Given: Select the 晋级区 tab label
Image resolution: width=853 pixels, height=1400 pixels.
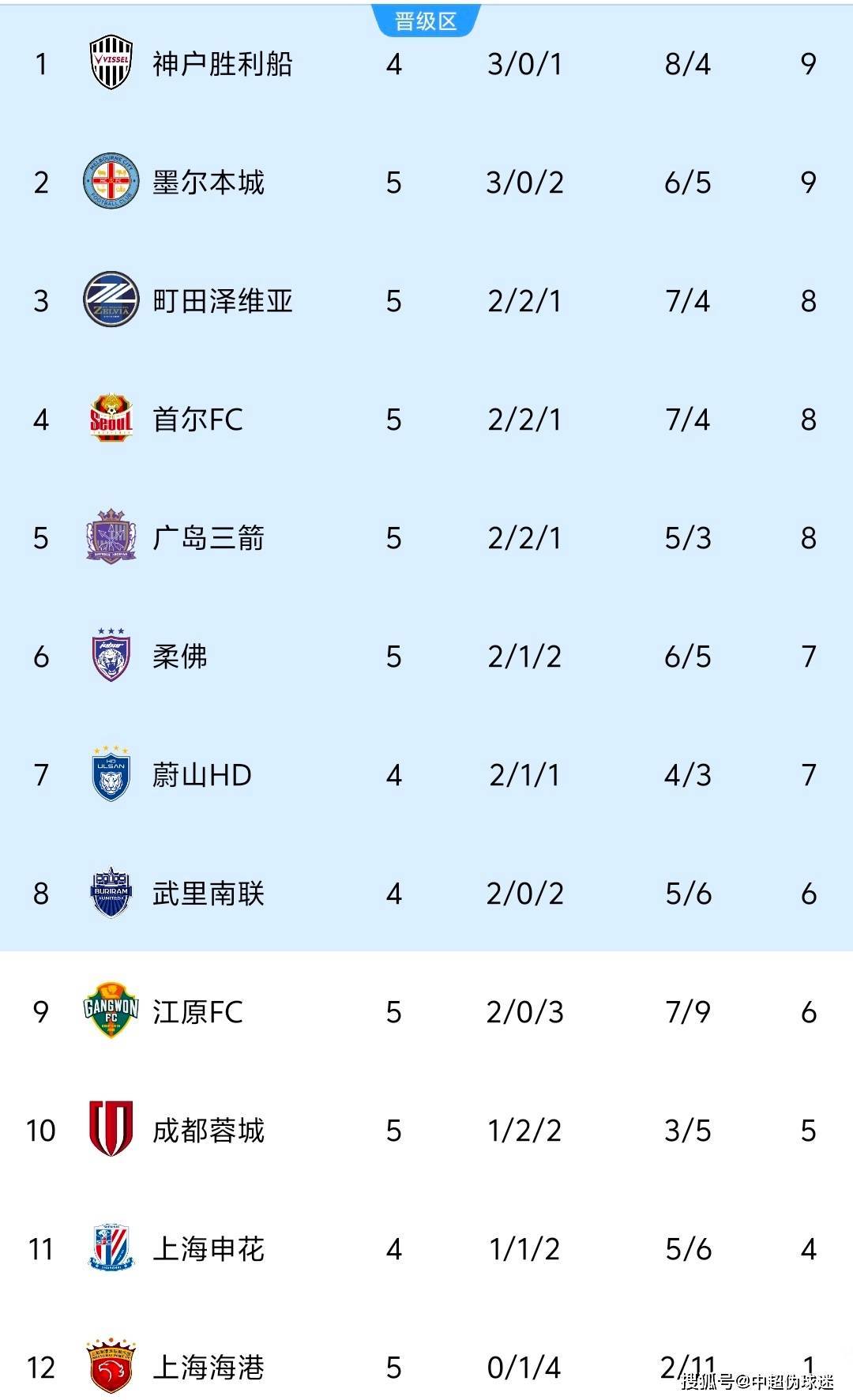Looking at the screenshot, I should tap(426, 21).
